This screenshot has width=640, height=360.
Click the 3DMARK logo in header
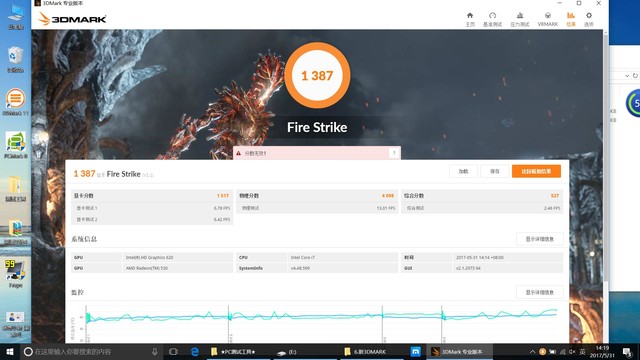72,19
